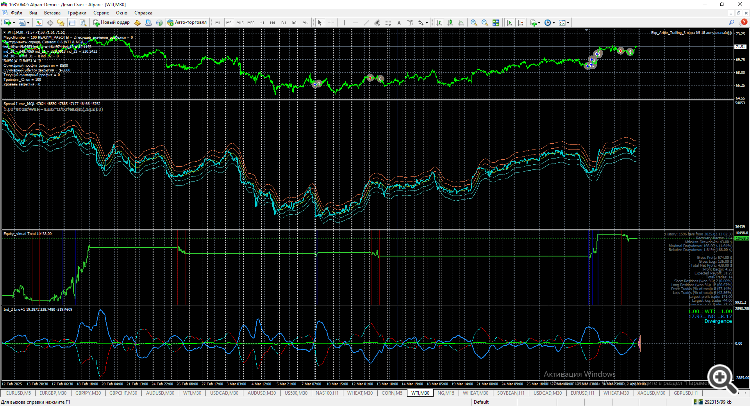Open the search magnifier in toolbar
This screenshot has height=406, width=750.
point(731,22)
